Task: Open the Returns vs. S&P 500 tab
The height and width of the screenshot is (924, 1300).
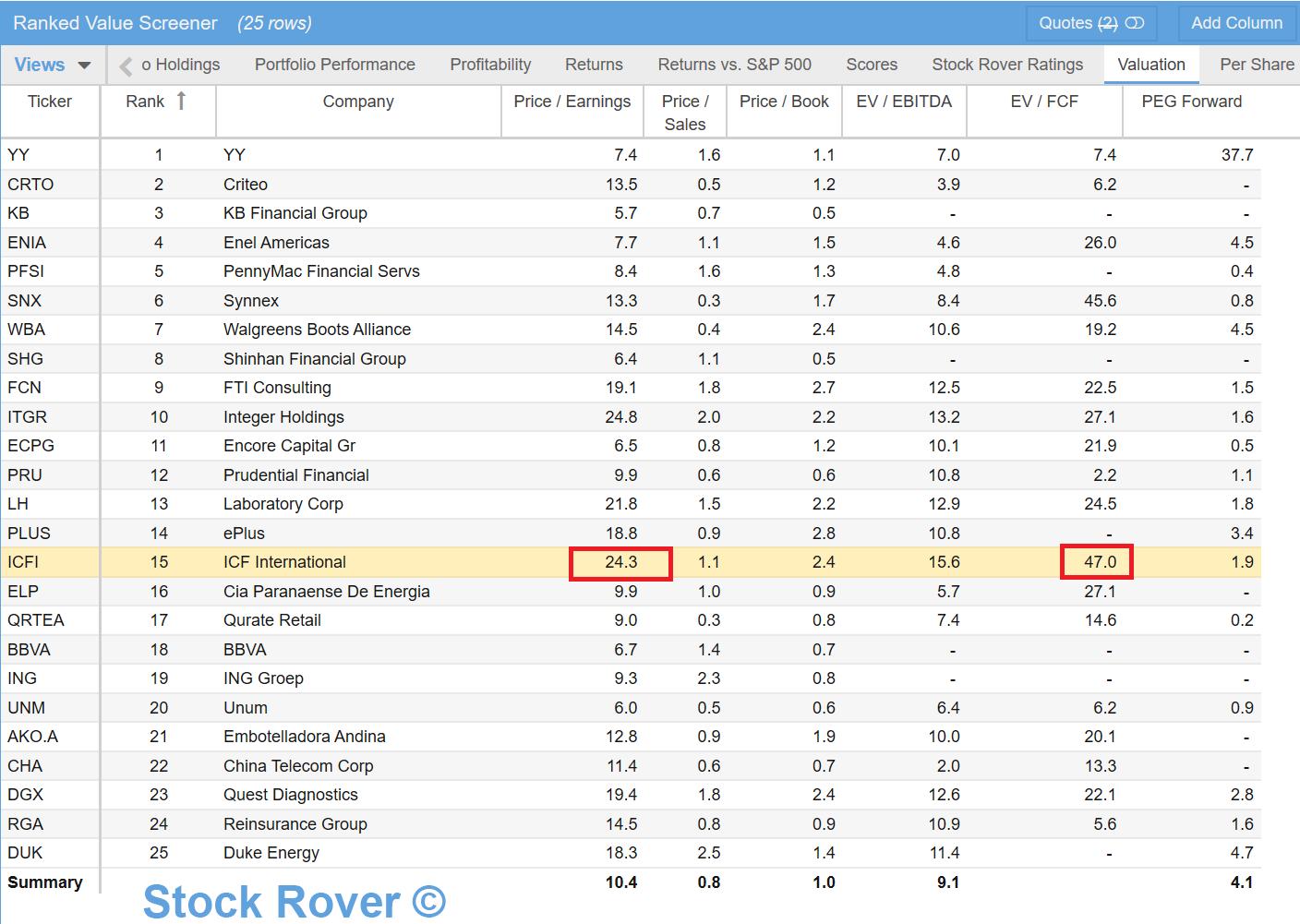Action: 734,65
